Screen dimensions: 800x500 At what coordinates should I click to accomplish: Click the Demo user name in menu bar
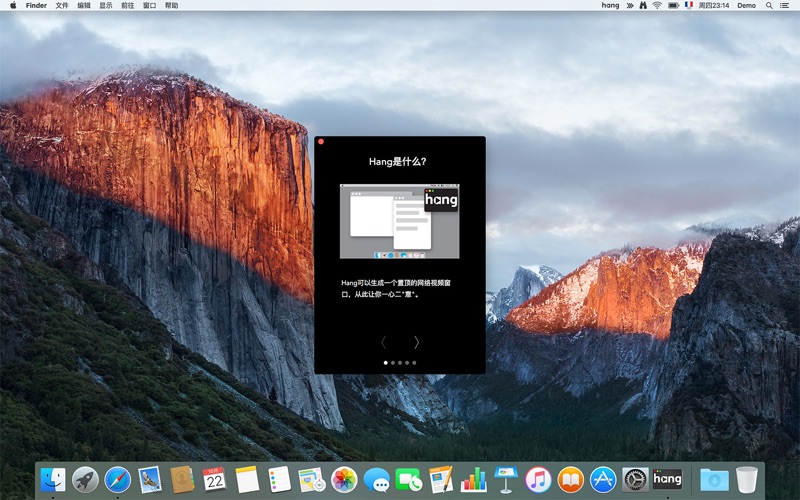point(746,6)
